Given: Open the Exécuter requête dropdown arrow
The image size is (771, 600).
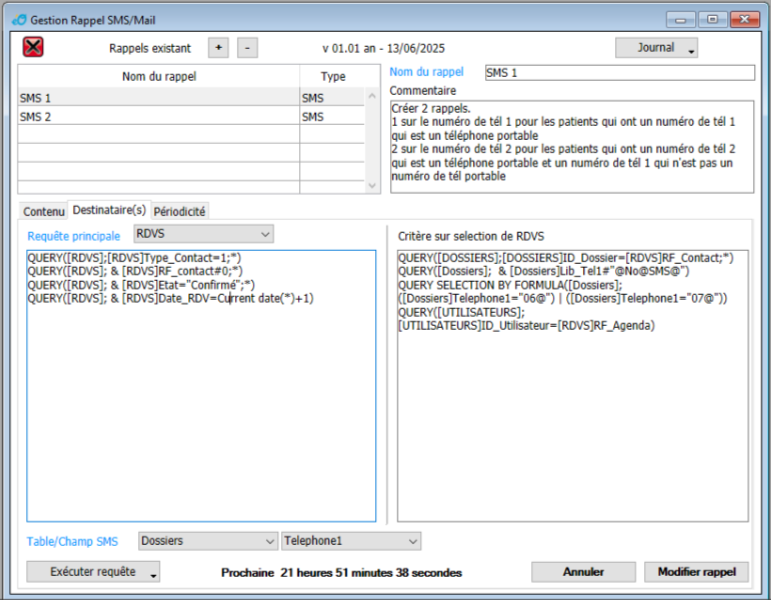Looking at the screenshot, I should coord(153,573).
